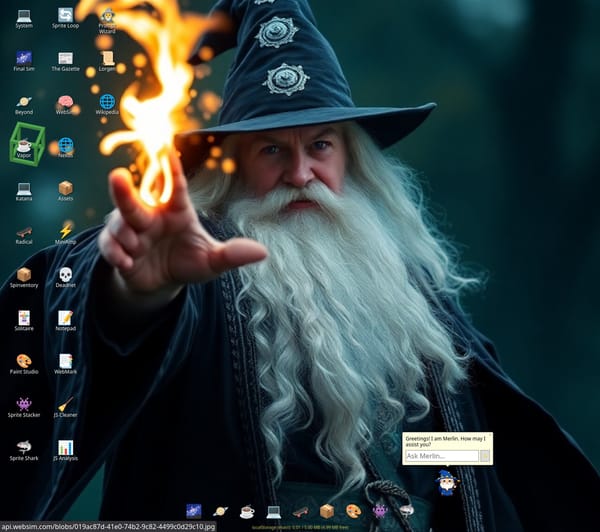Start Final Sim from its desktop icon
The image size is (600, 532).
pyautogui.click(x=24, y=62)
